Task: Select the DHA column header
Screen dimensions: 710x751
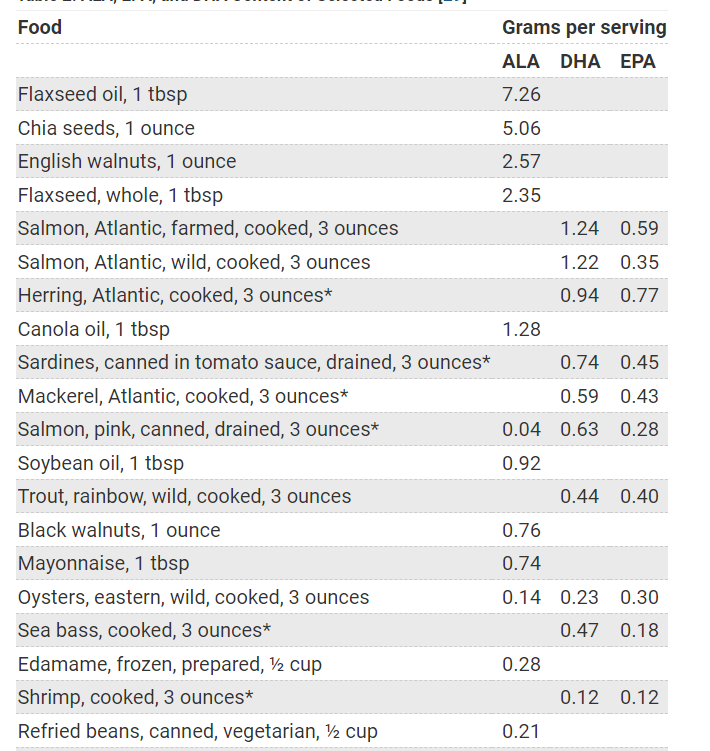Action: tap(580, 61)
